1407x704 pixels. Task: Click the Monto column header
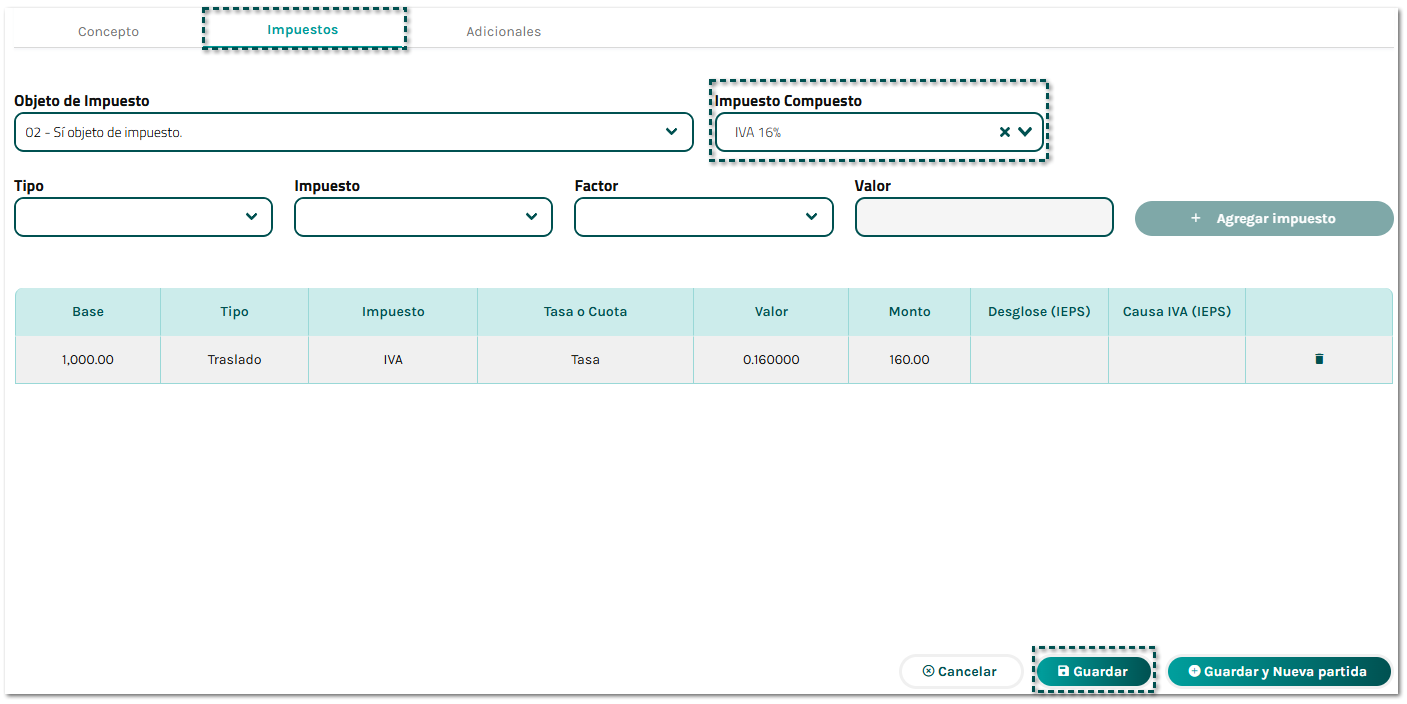pyautogui.click(x=909, y=312)
